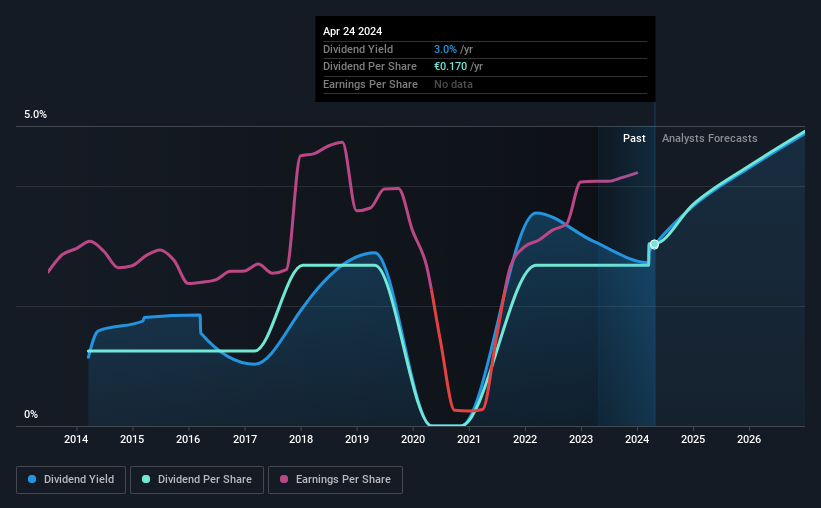This screenshot has width=821, height=508.
Task: Click the 'Past' region label
Action: (x=634, y=138)
